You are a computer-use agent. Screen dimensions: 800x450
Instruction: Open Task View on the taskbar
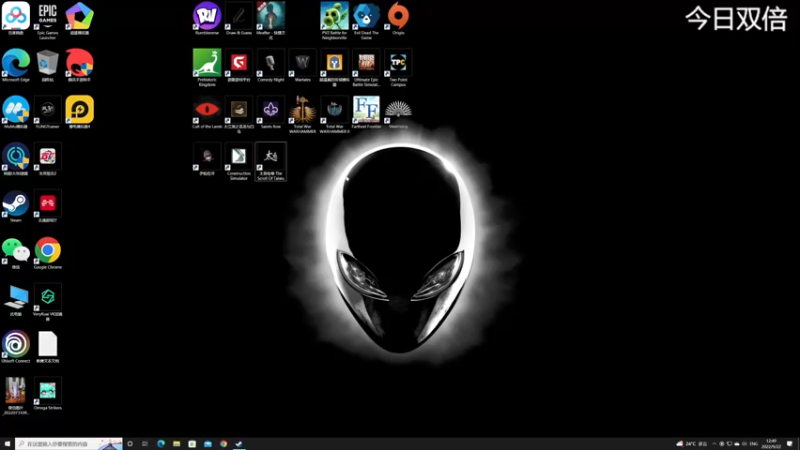pyautogui.click(x=145, y=444)
